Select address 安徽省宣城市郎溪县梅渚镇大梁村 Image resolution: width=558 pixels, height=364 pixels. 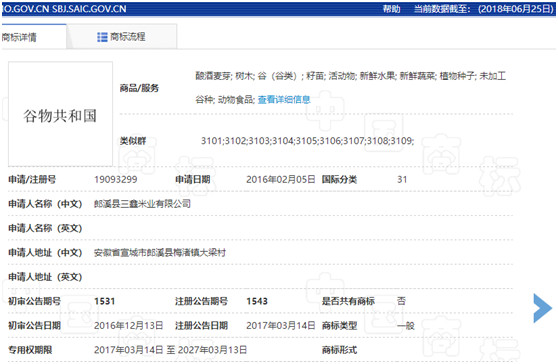pyautogui.click(x=160, y=253)
